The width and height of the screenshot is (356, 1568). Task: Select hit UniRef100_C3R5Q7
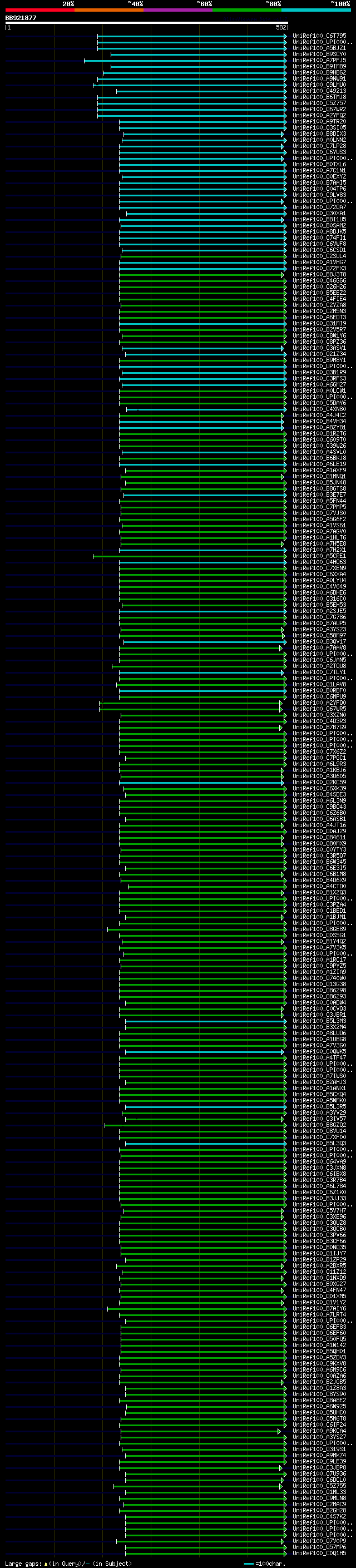[x=319, y=856]
